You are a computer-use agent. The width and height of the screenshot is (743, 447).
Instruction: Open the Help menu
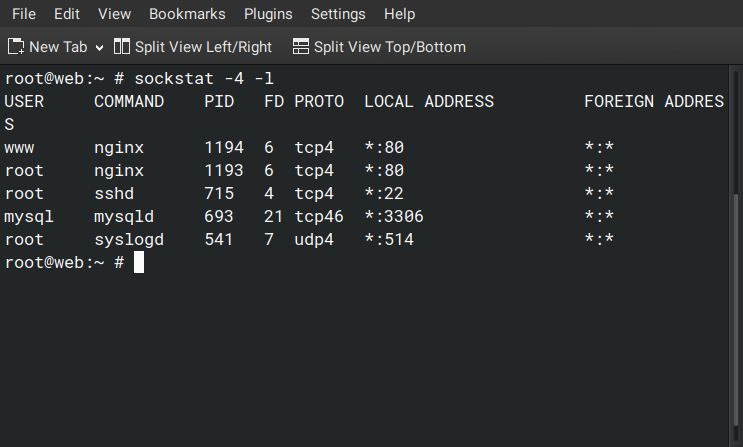[x=399, y=14]
